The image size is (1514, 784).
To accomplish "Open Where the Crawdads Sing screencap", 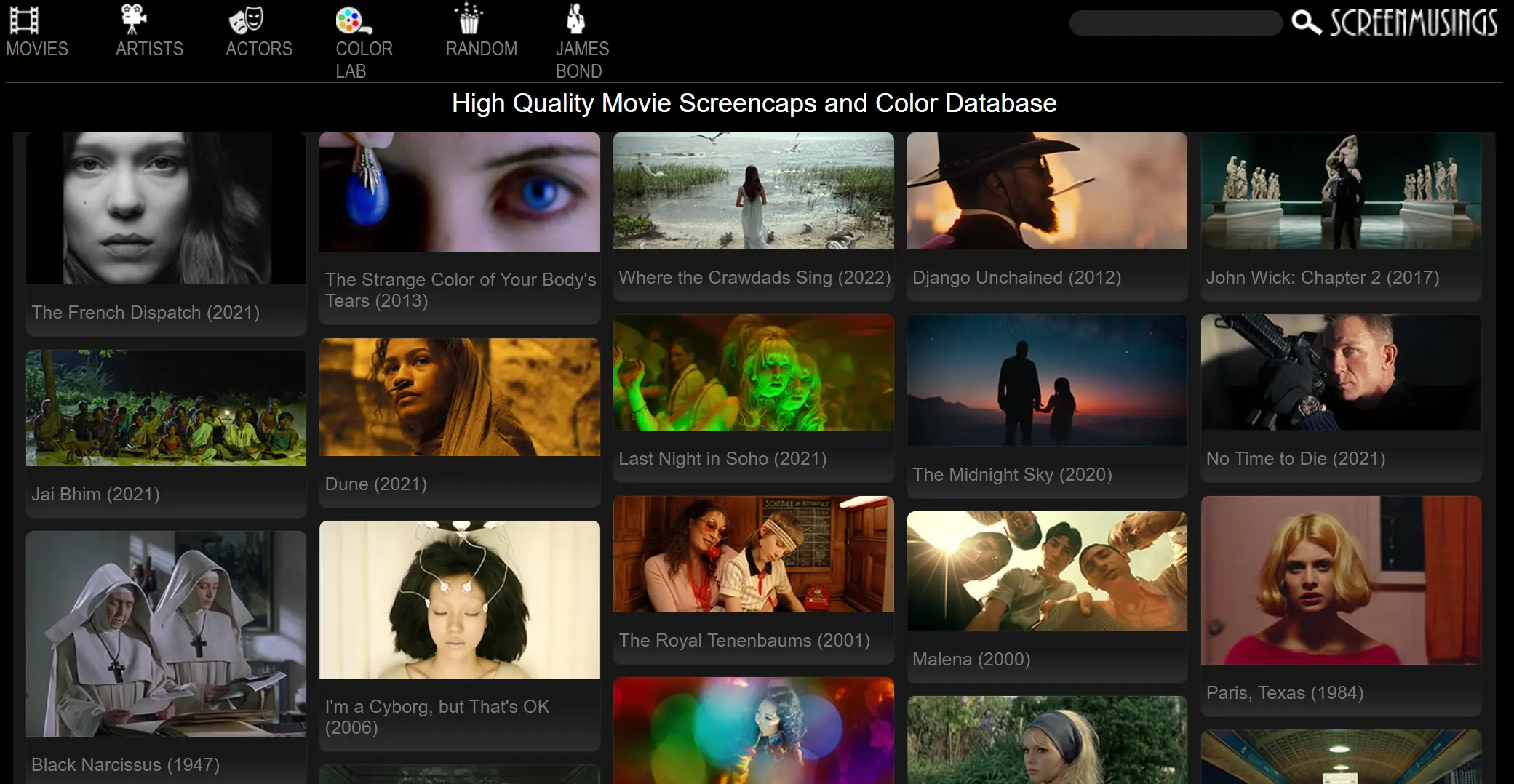I will (753, 191).
